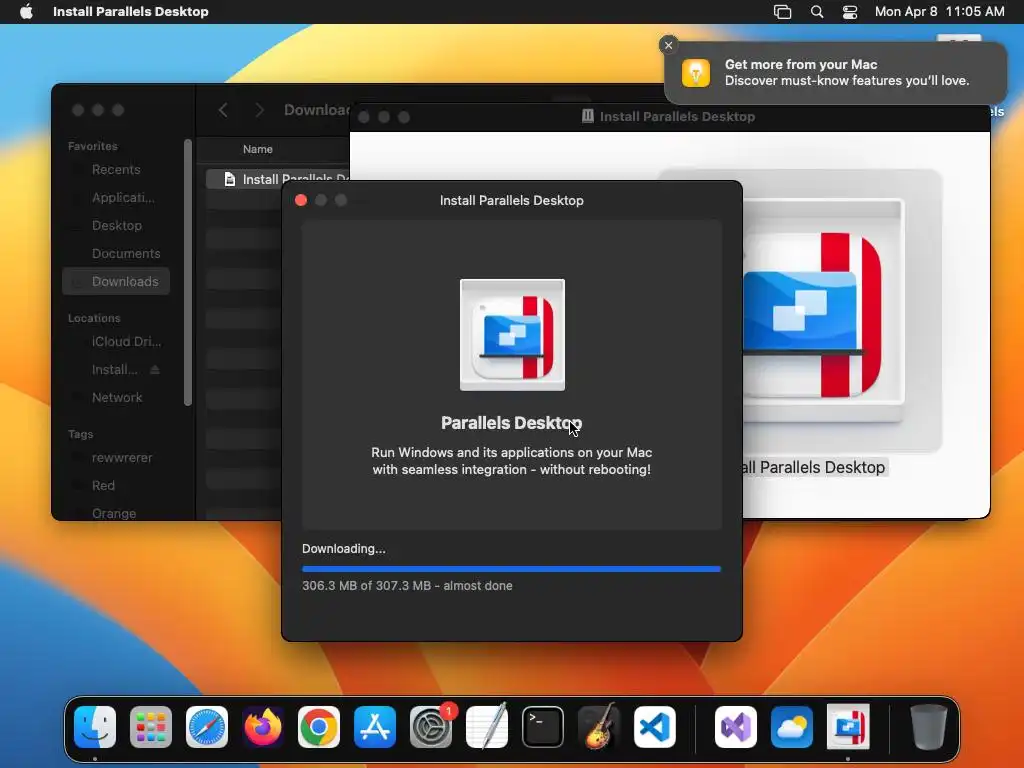Open System Settings with badge in dock
This screenshot has width=1024, height=768.
point(431,727)
